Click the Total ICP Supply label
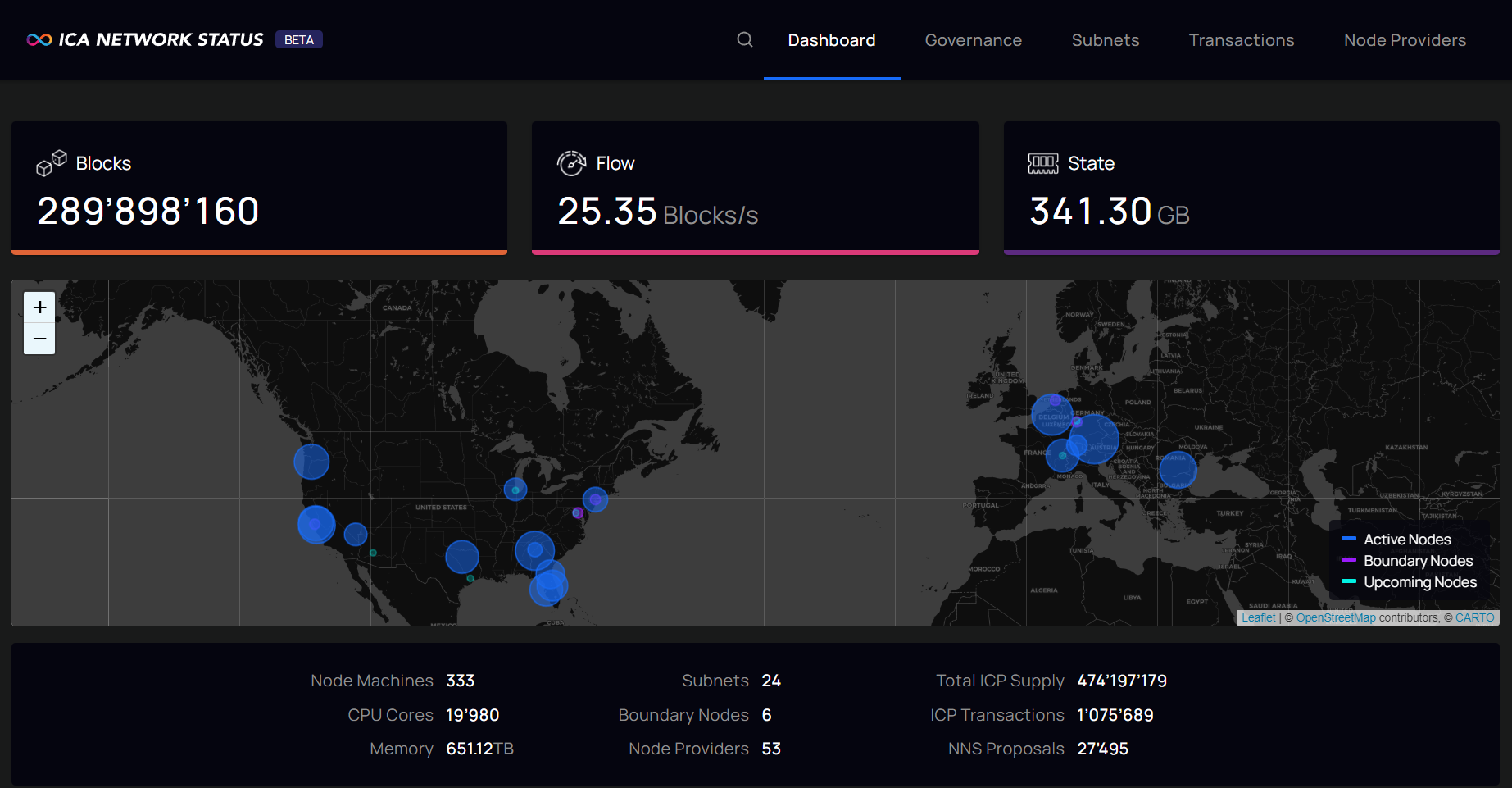1512x788 pixels. coord(1000,681)
